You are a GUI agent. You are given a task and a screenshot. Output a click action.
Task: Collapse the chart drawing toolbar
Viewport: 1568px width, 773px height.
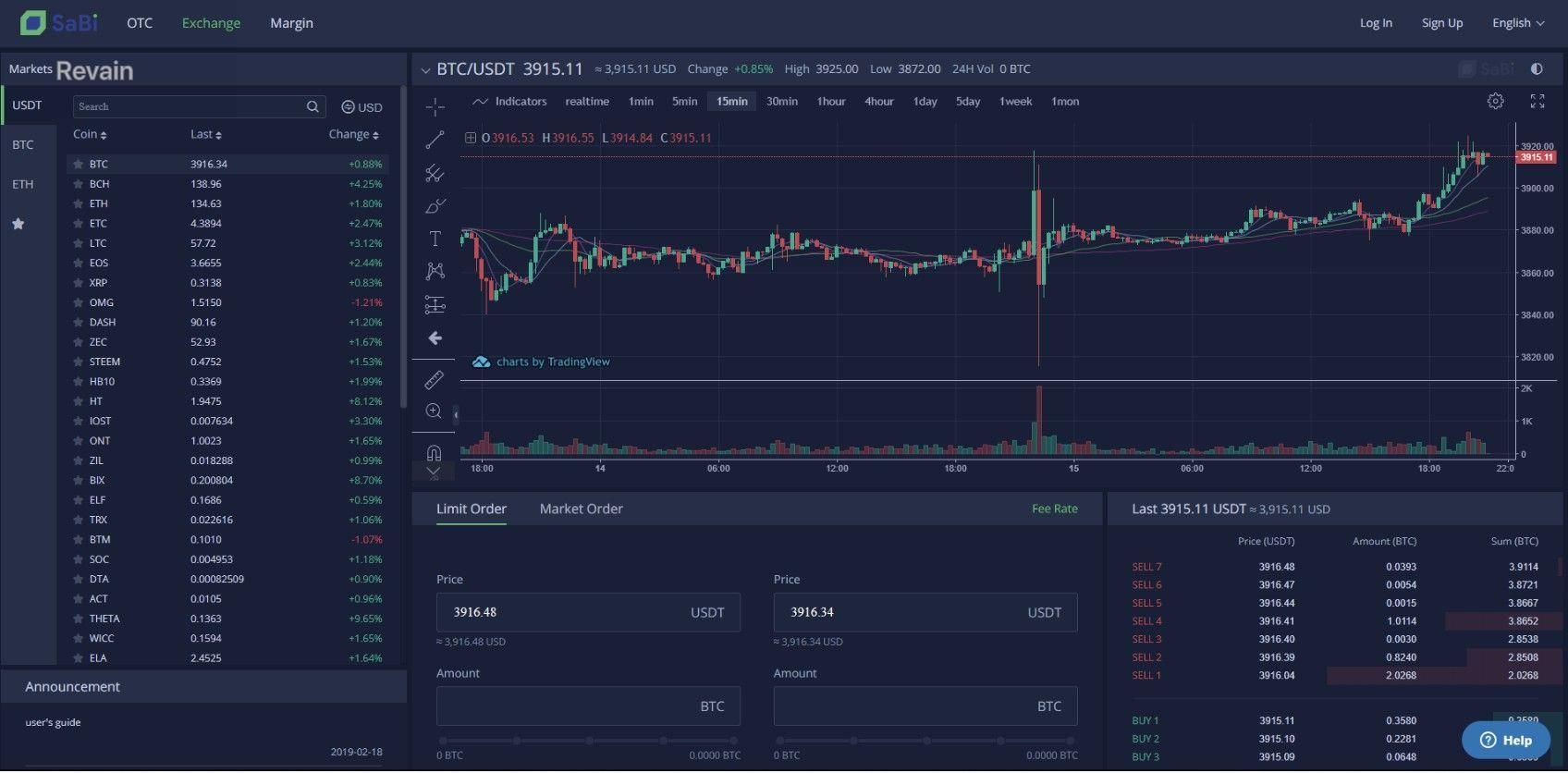coord(456,415)
